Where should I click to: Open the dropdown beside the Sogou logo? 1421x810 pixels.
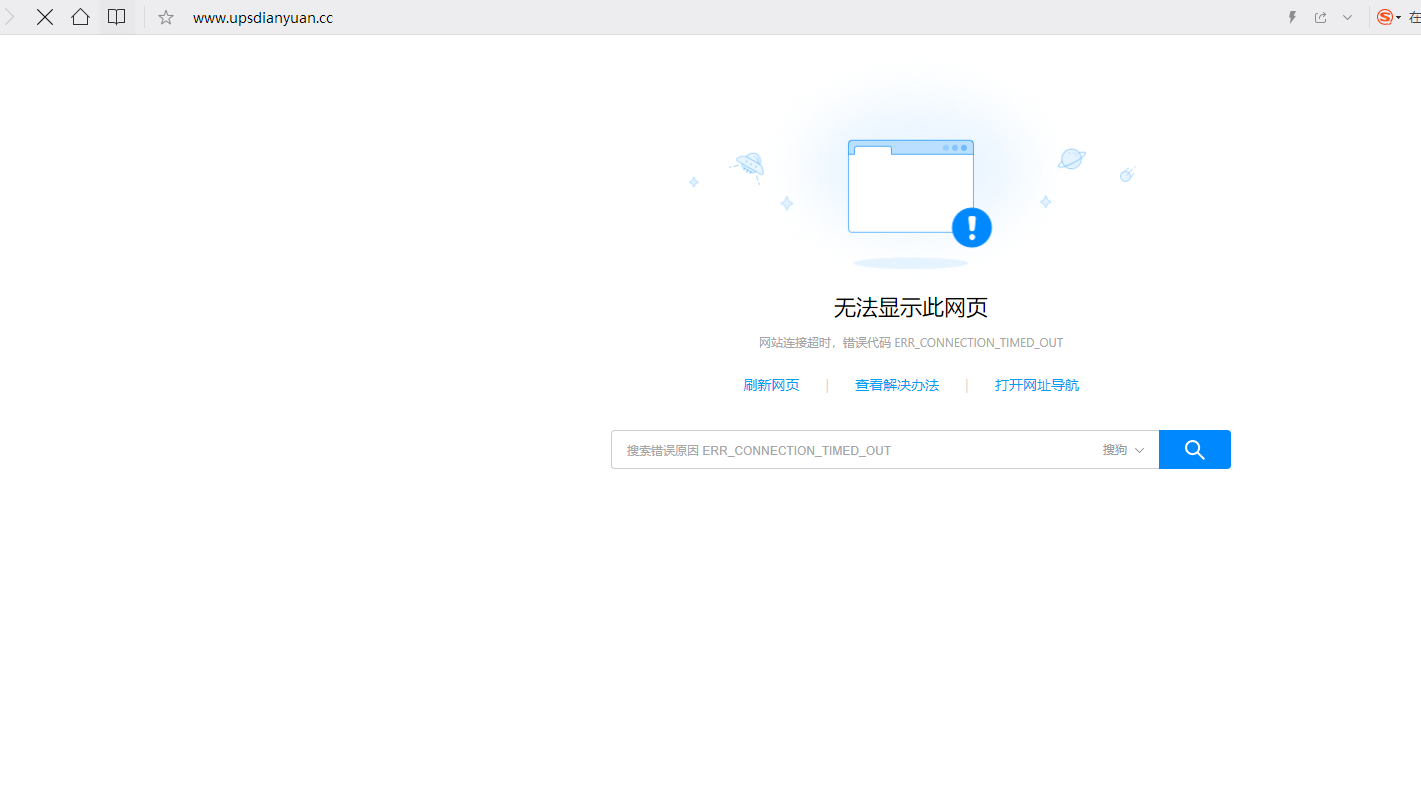1398,17
